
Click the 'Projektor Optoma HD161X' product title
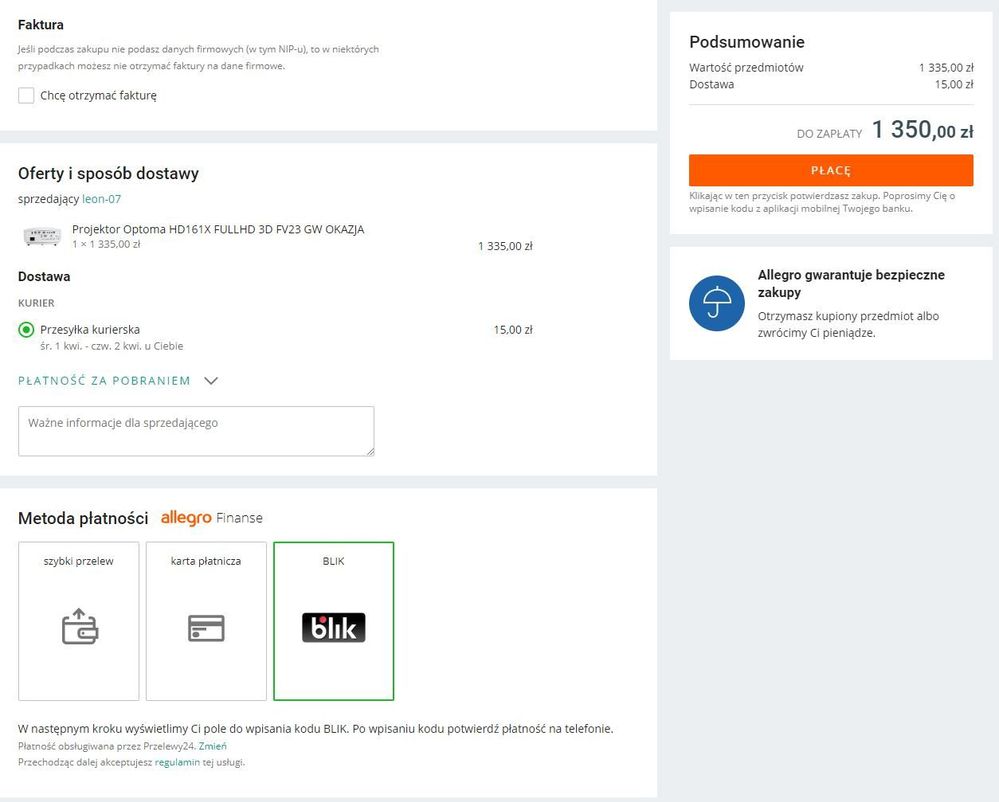tap(218, 229)
